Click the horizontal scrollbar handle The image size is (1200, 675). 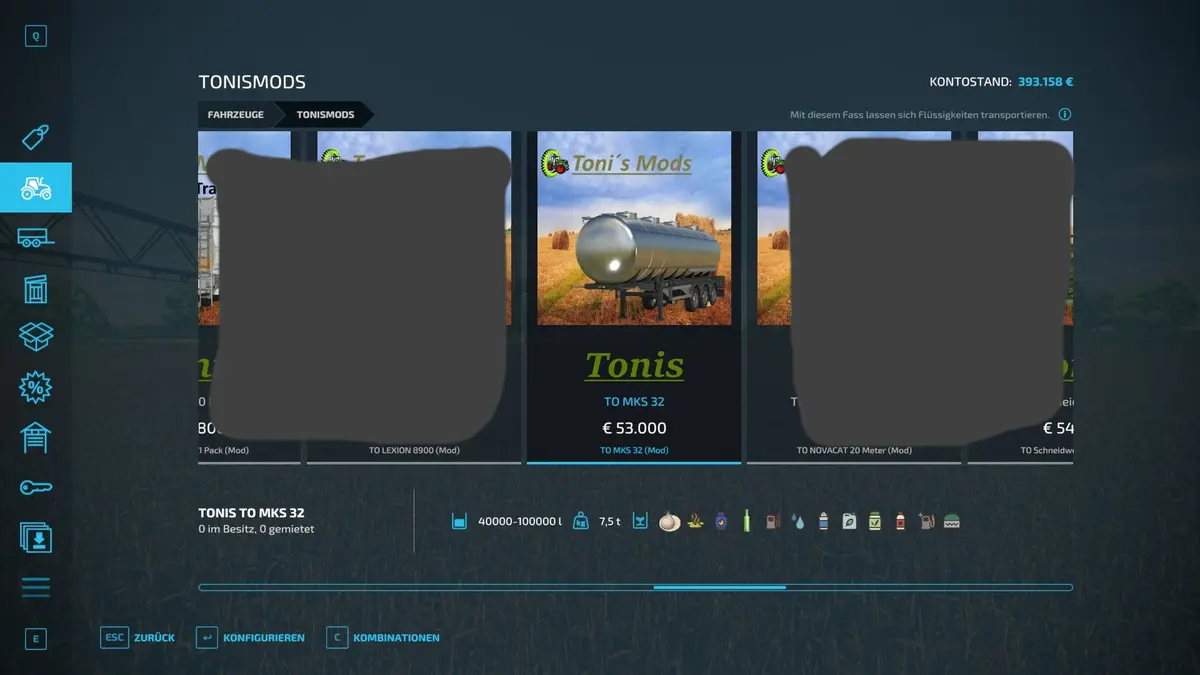click(x=720, y=587)
